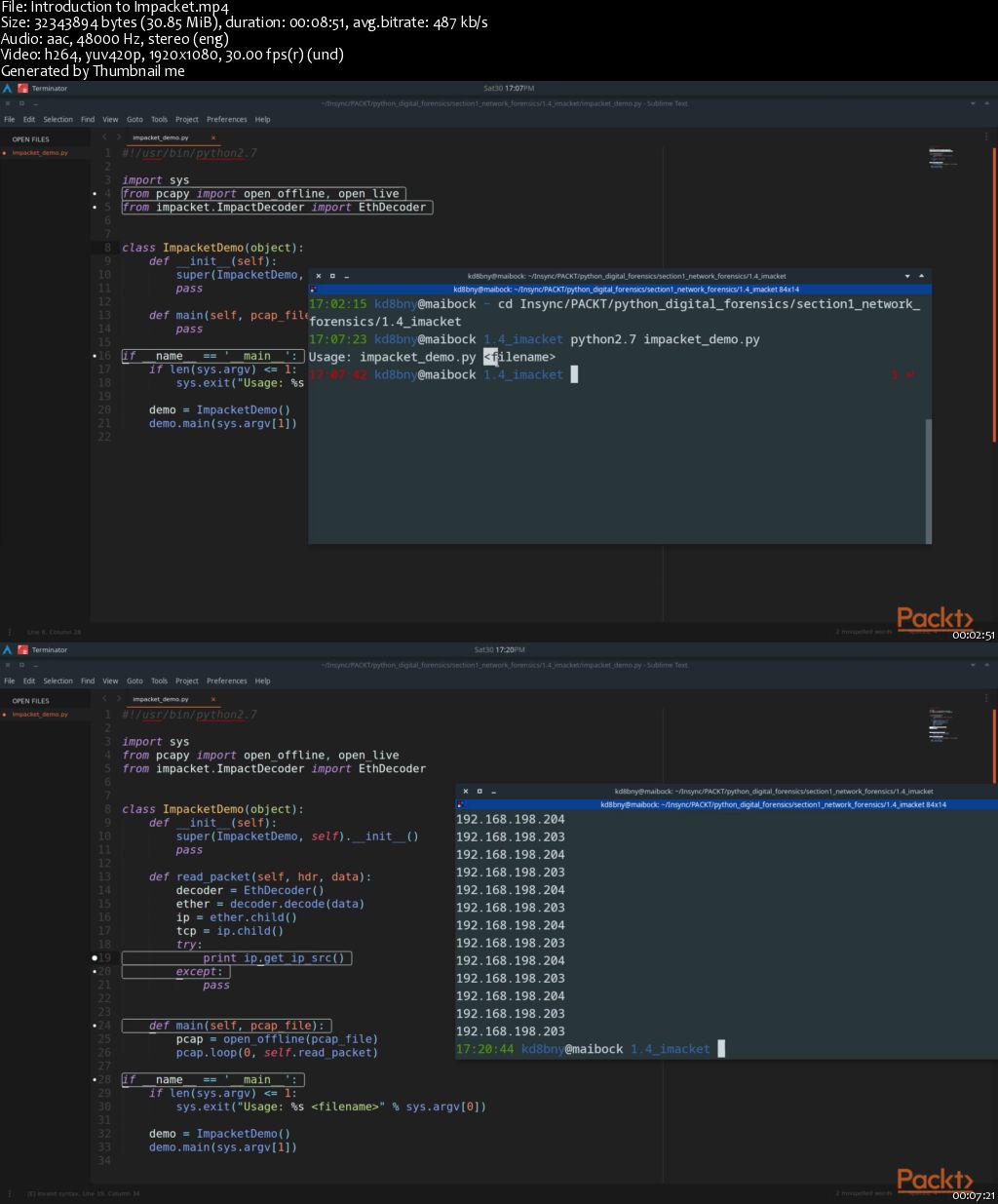Open Edit menu in upper Sublime window

click(x=29, y=120)
